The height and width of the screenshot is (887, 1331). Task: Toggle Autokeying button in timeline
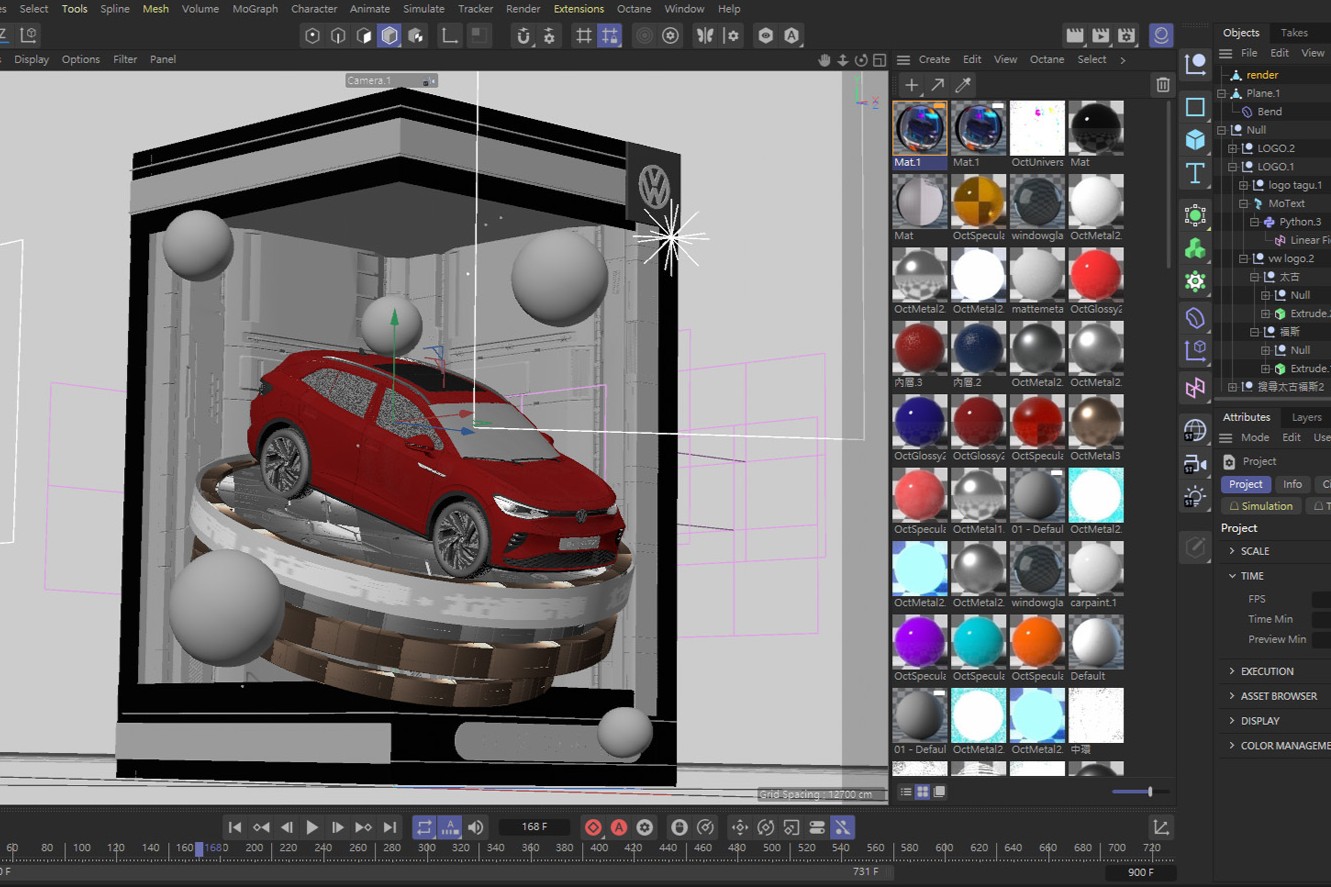coord(619,827)
